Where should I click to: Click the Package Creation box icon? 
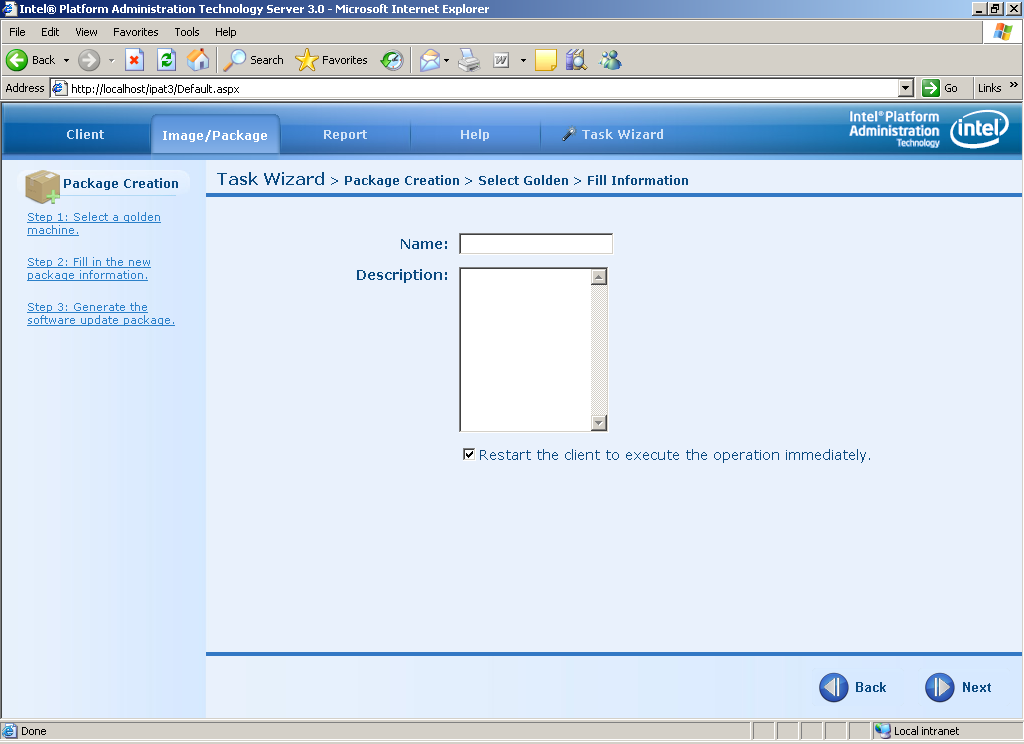[42, 186]
